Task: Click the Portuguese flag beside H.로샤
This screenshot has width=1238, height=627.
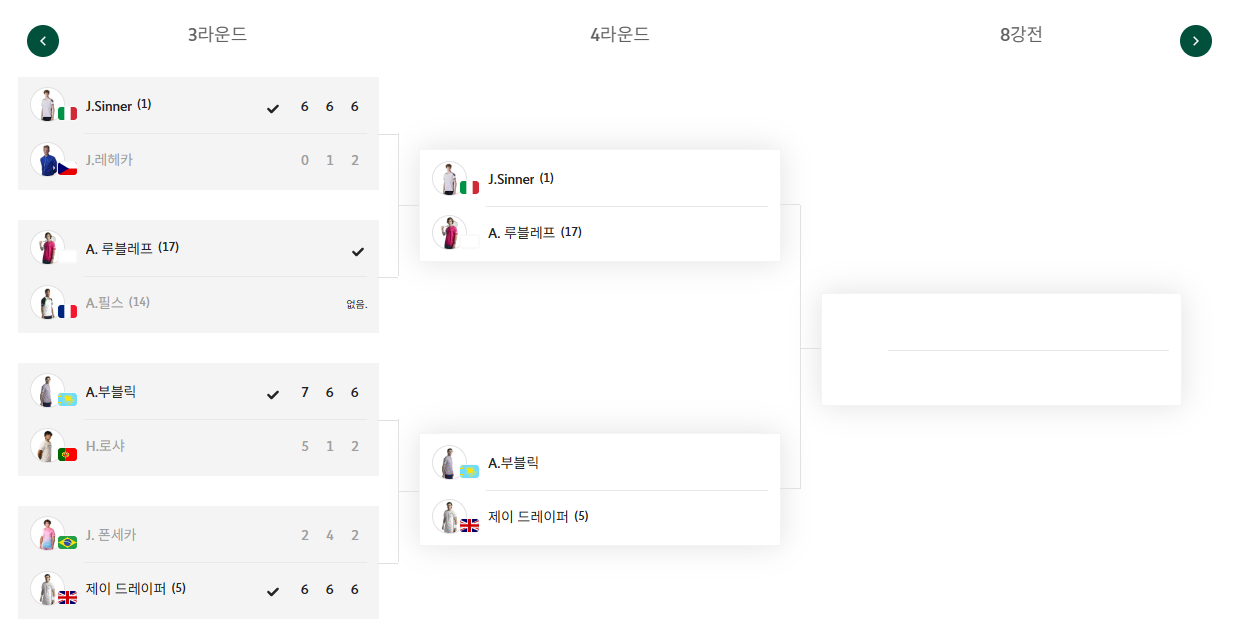Action: coord(67,454)
